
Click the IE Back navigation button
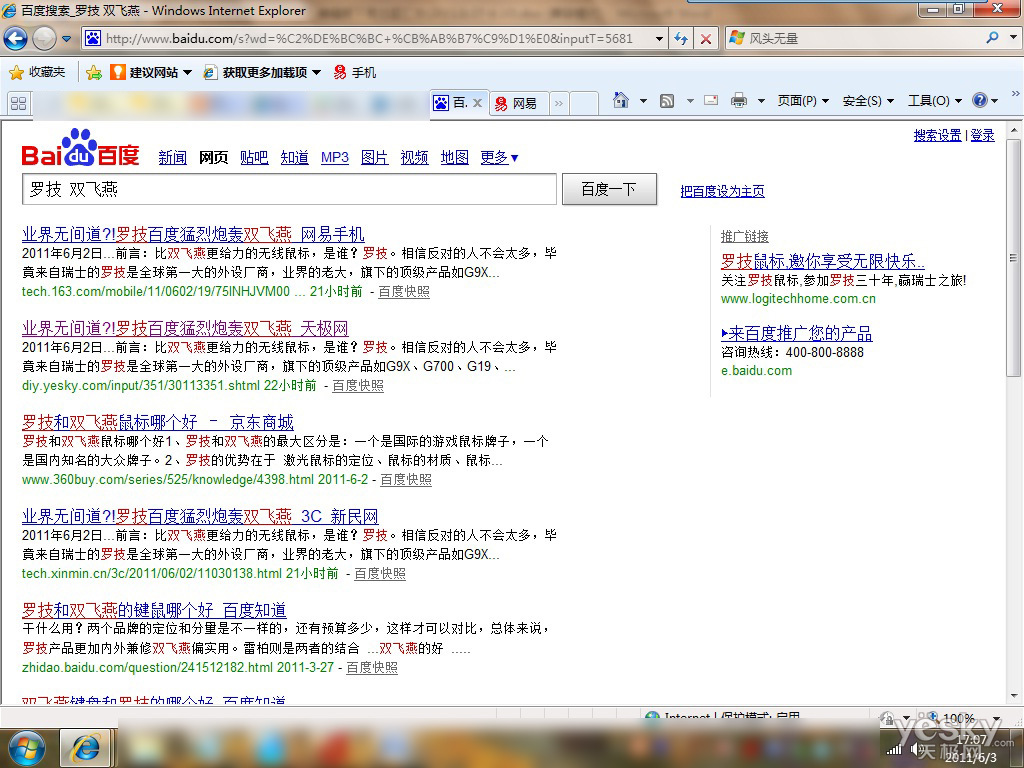pyautogui.click(x=15, y=39)
